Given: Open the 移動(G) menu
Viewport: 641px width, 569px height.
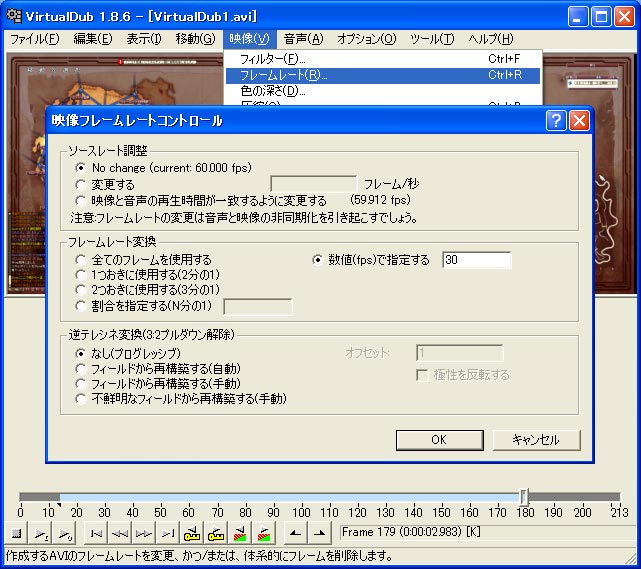Looking at the screenshot, I should click(x=195, y=39).
